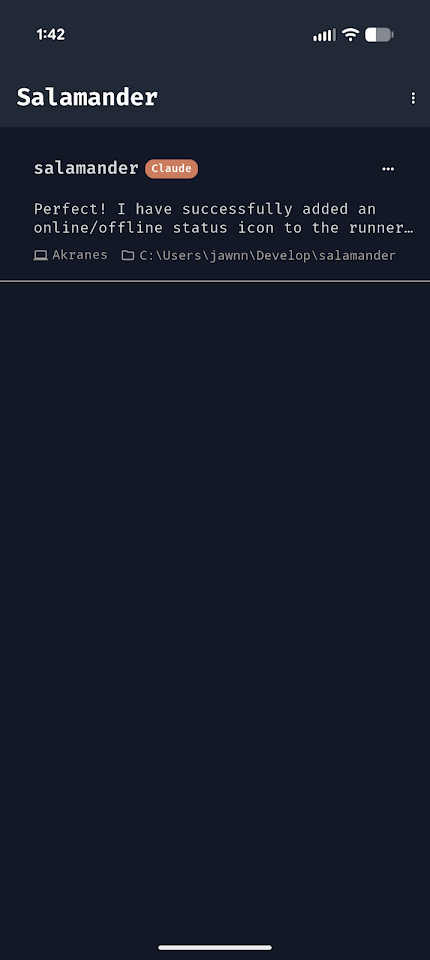Tap the home indicator bar at bottom
The height and width of the screenshot is (960, 430).
[215, 947]
